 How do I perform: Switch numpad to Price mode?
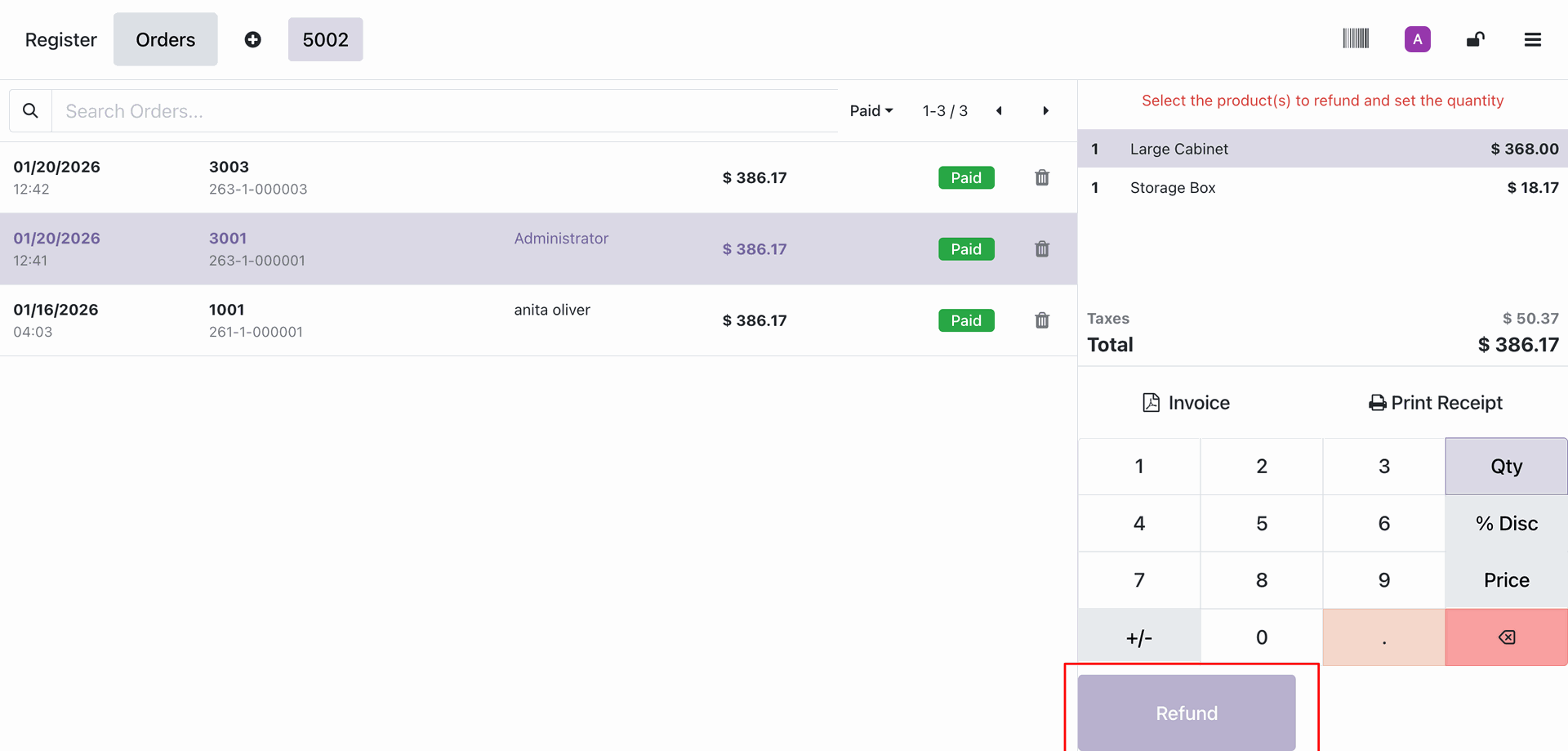[x=1506, y=580]
